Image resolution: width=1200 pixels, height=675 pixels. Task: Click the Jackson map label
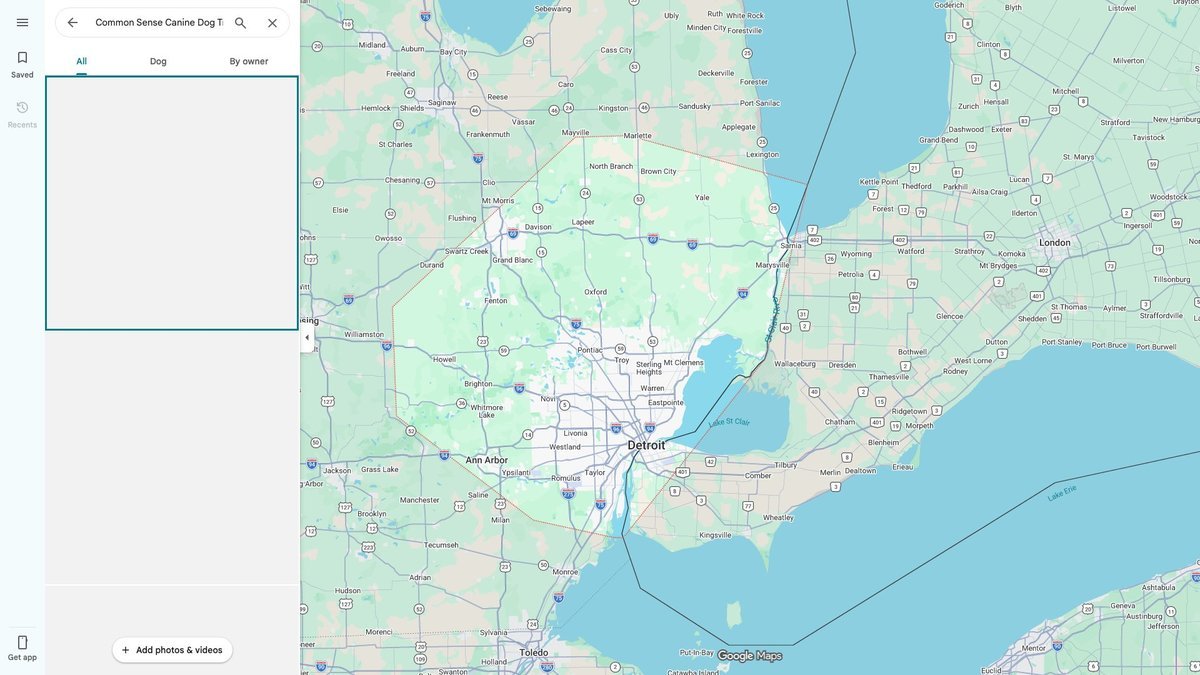click(x=337, y=470)
